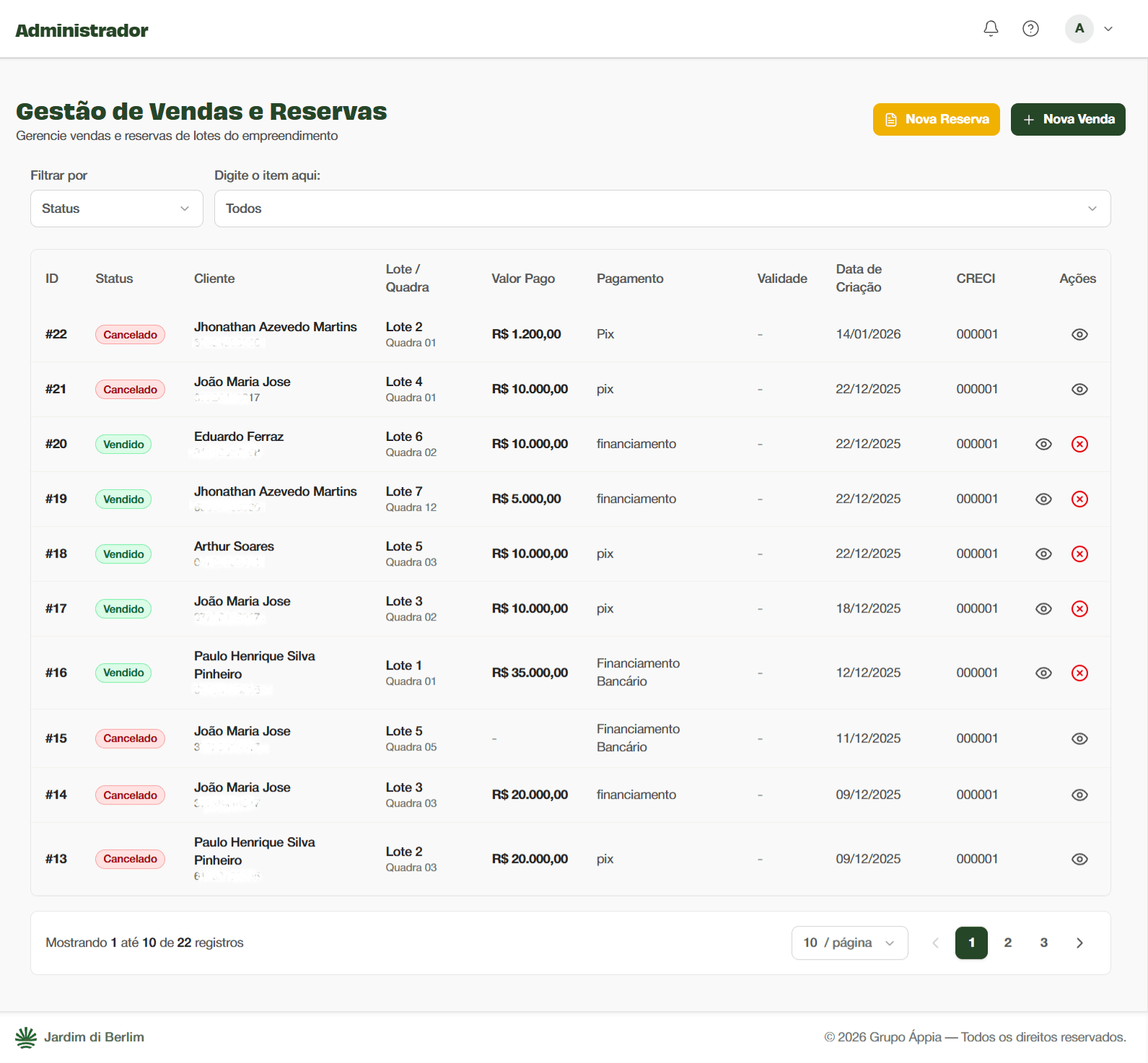Image resolution: width=1148 pixels, height=1063 pixels.
Task: Click the ID column header
Action: tap(52, 279)
